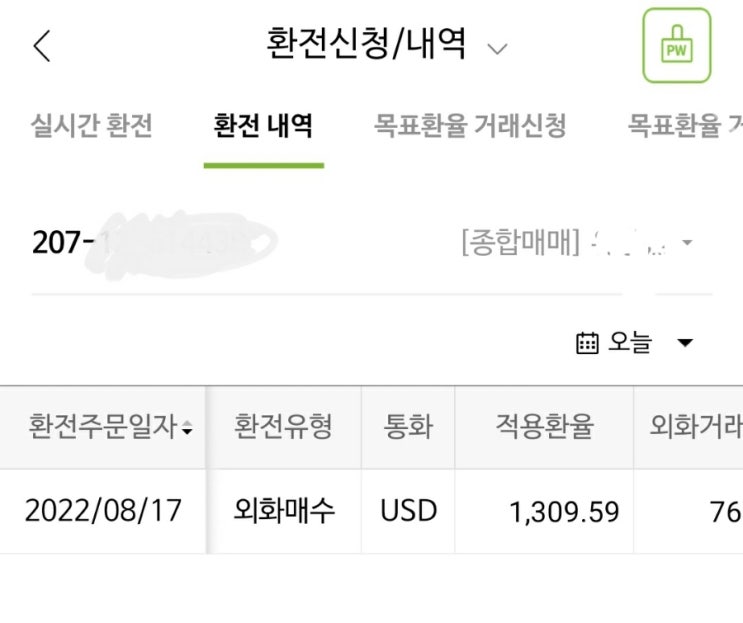Tap the back arrow icon
This screenshot has width=743, height=623.
[42, 46]
